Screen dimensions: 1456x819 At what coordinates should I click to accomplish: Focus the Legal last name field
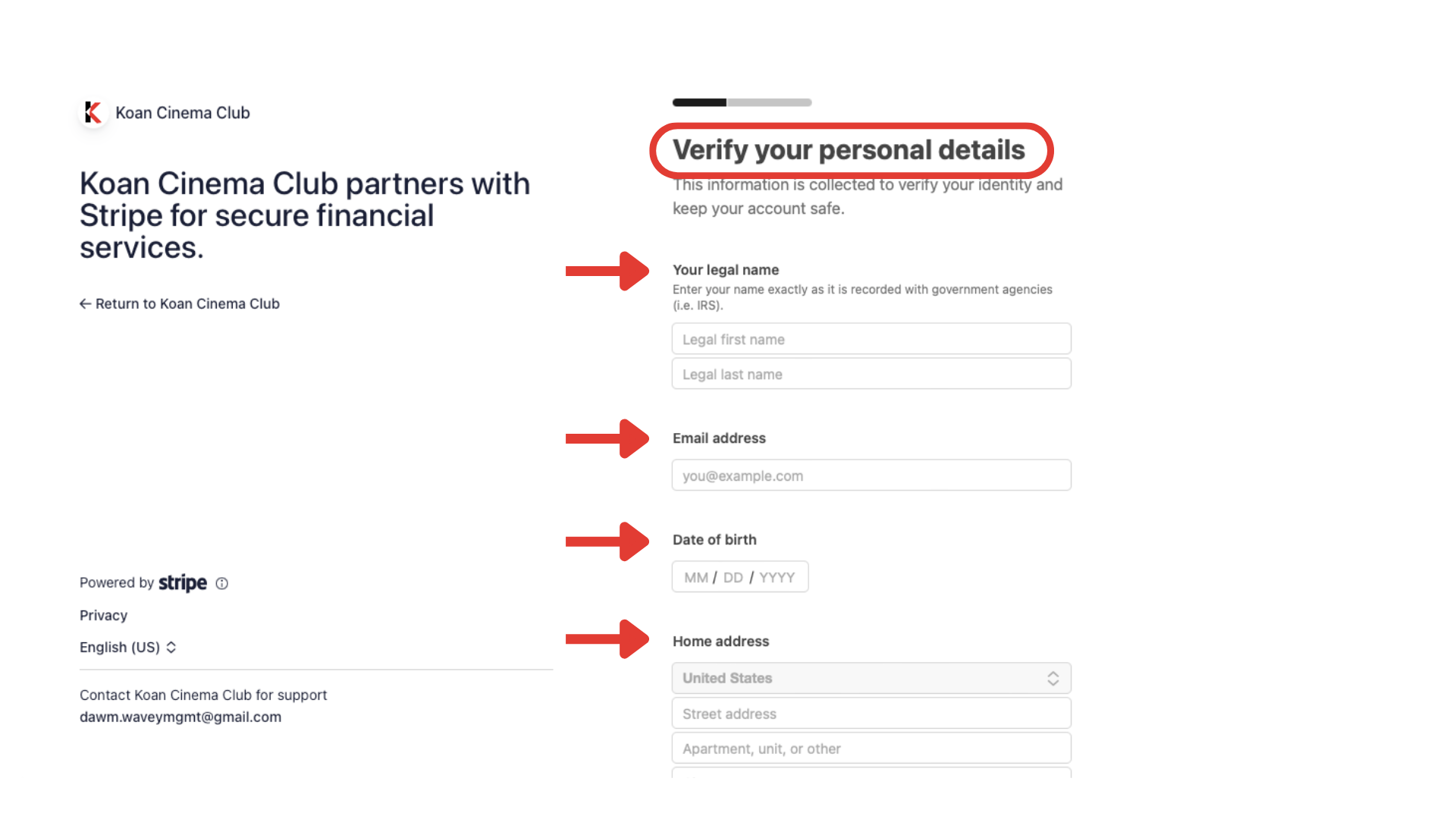(871, 374)
